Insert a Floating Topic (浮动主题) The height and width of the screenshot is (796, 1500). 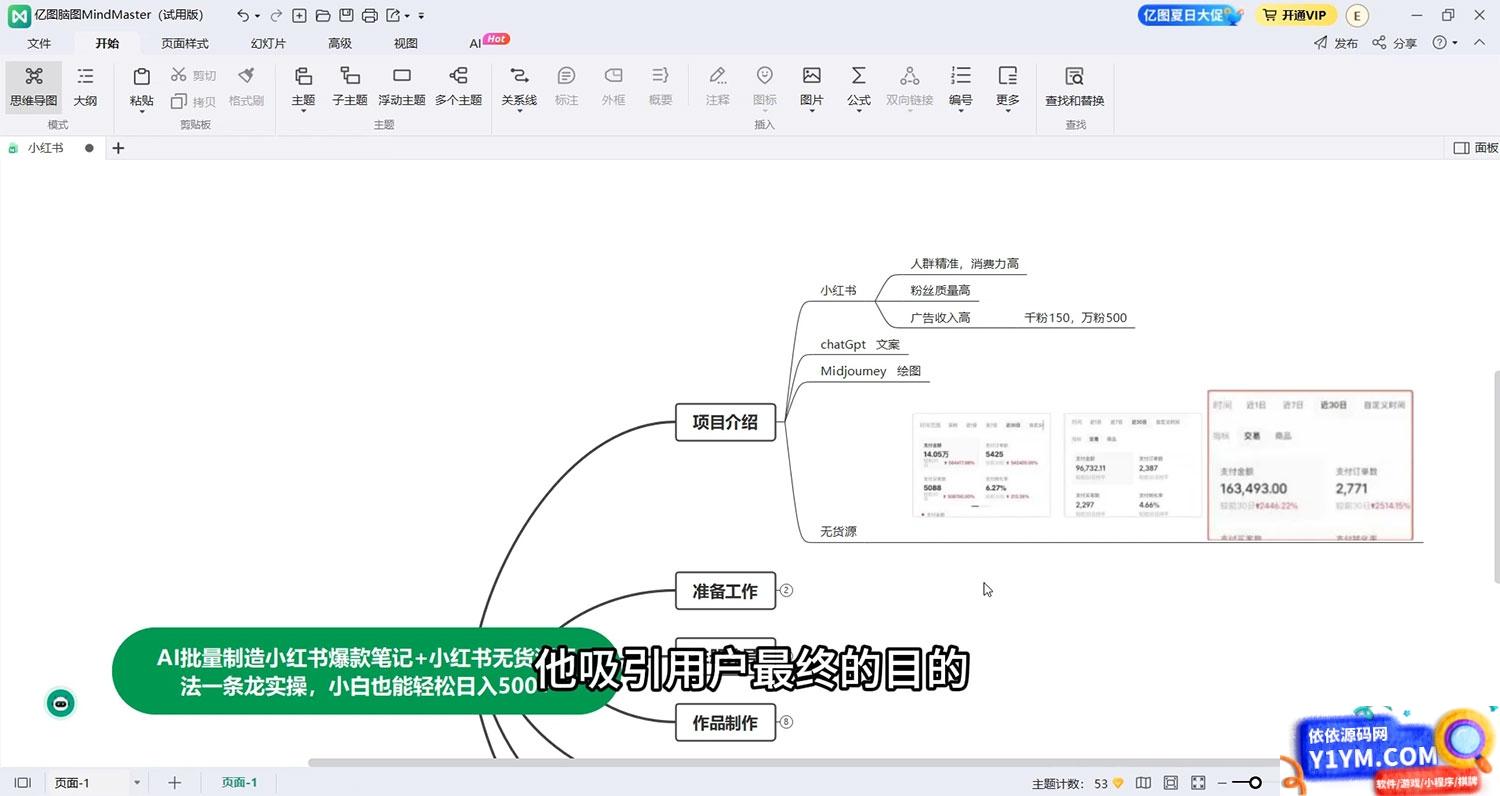click(402, 86)
